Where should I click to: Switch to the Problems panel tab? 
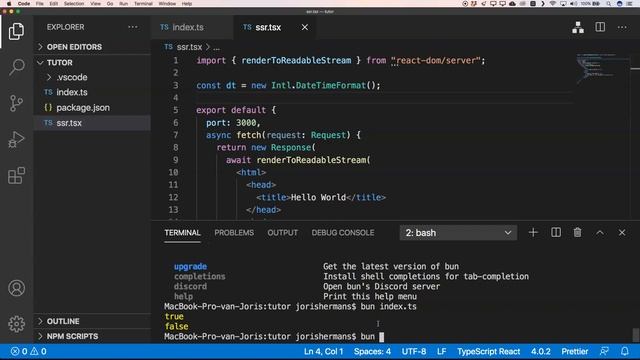[x=234, y=233]
